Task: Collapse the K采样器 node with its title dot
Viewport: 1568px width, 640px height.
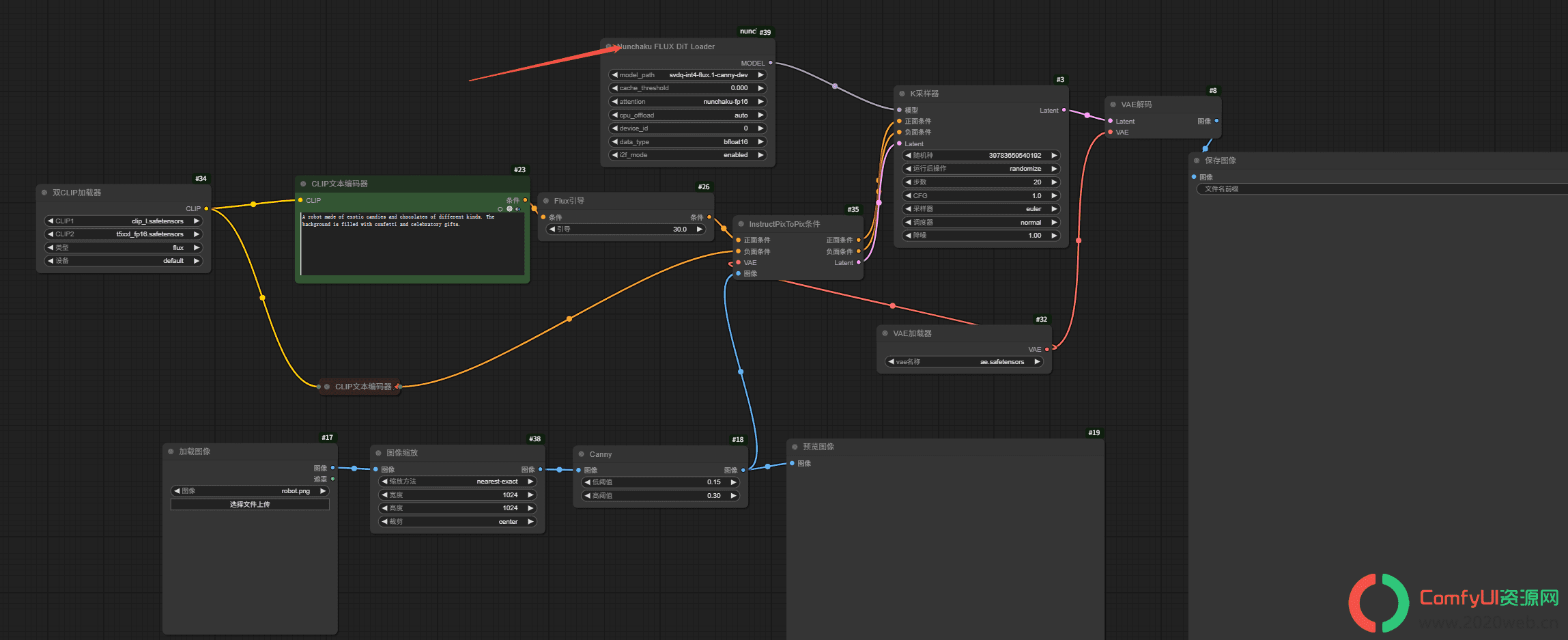Action: pos(902,94)
